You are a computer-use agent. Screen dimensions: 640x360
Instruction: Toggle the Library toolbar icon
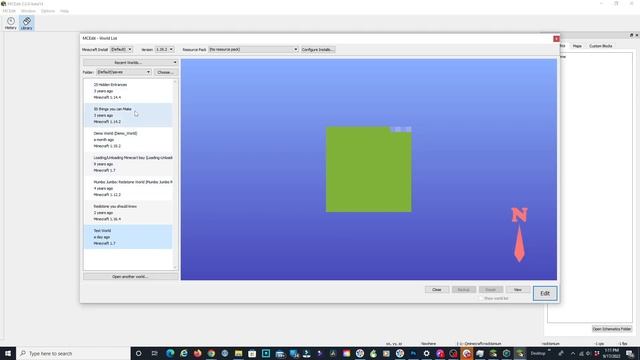click(27, 23)
